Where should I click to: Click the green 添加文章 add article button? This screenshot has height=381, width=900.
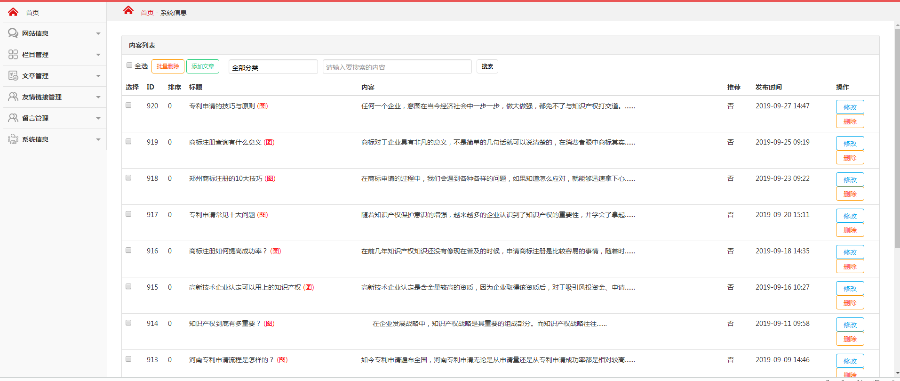[203, 67]
